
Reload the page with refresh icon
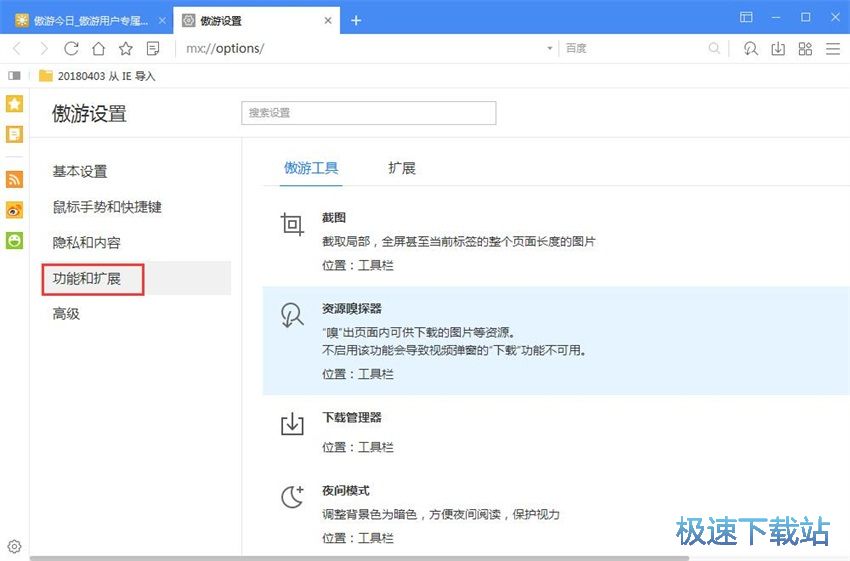tap(71, 49)
